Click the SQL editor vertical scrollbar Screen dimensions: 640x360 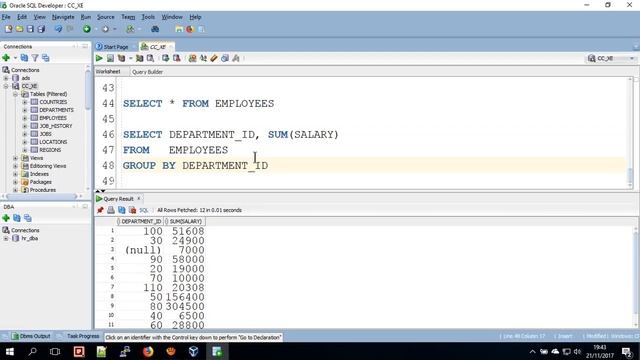[631, 133]
